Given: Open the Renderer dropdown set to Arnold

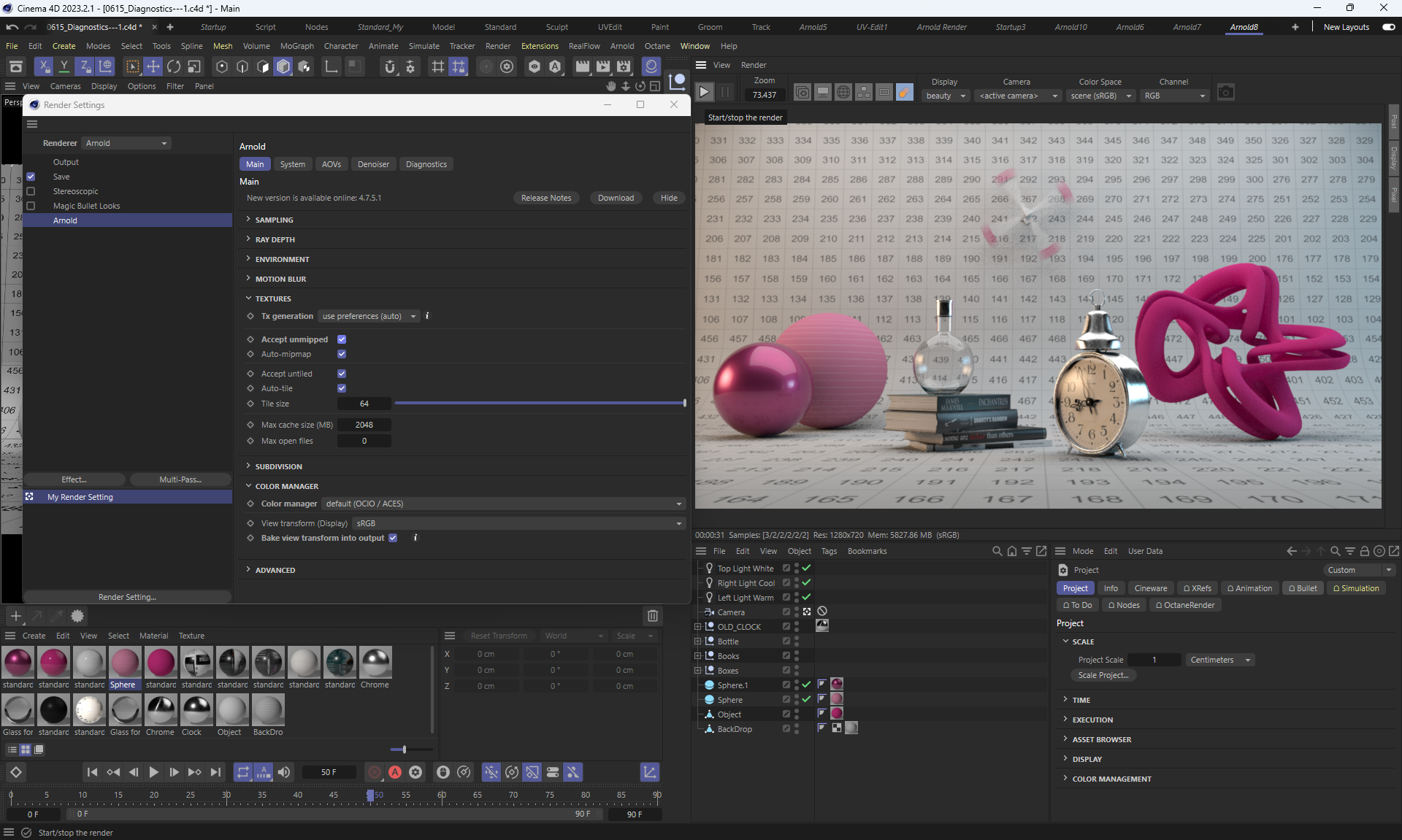Looking at the screenshot, I should (126, 143).
